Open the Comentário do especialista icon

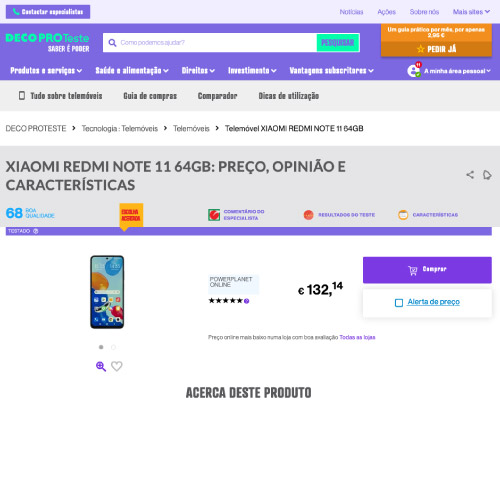pos(214,215)
